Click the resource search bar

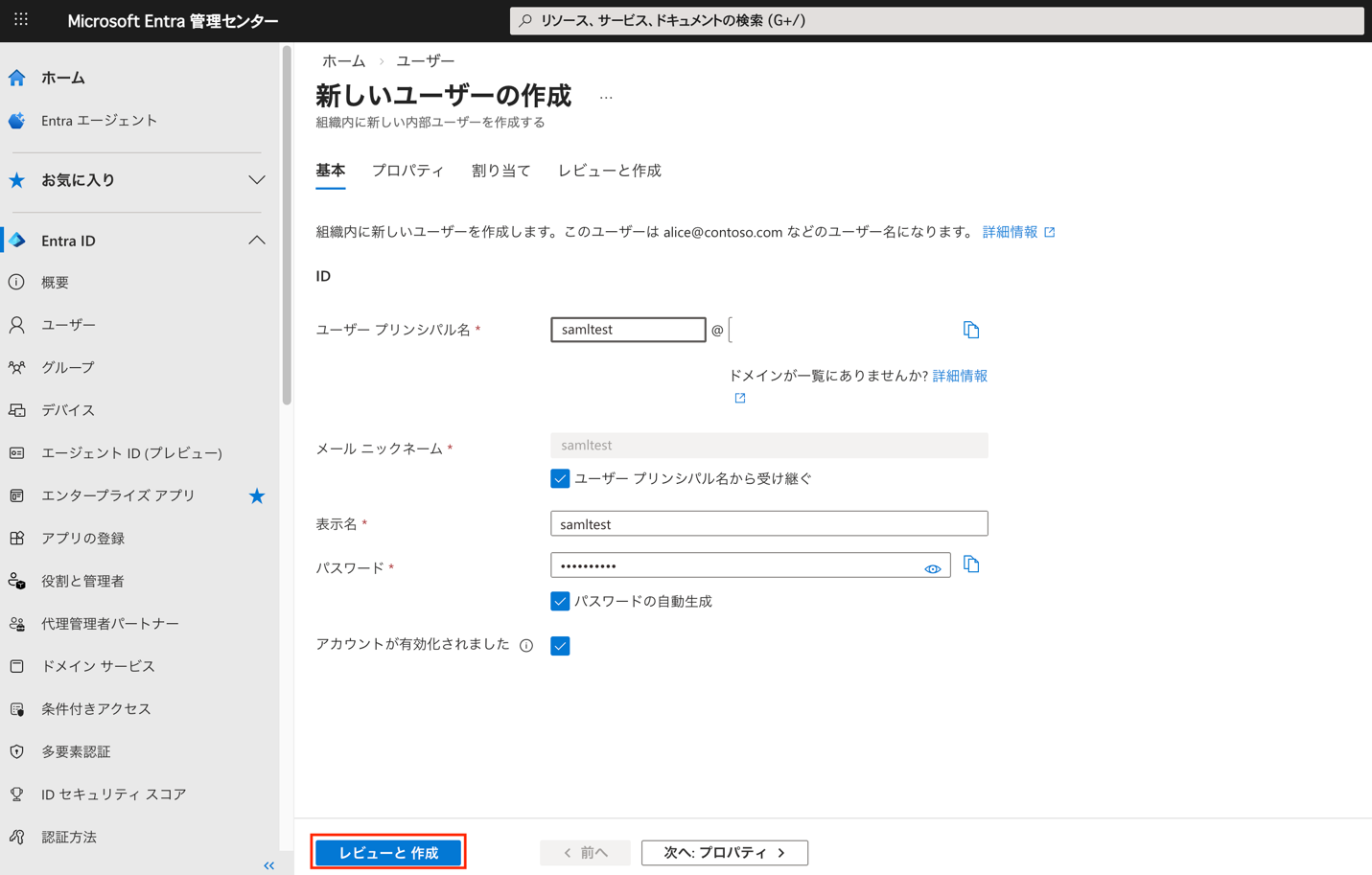(x=937, y=21)
